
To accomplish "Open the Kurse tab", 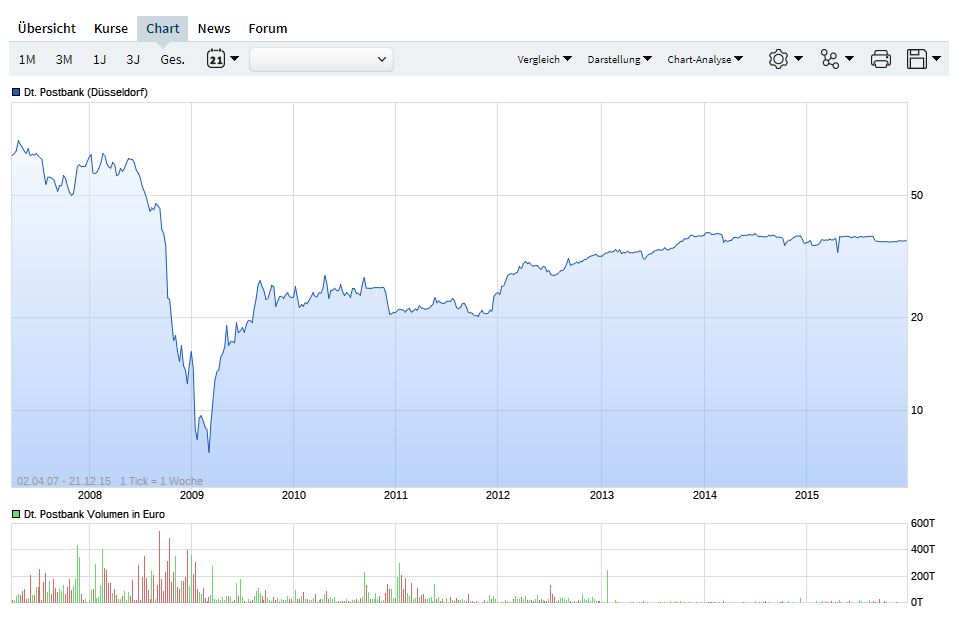I will click(x=111, y=29).
